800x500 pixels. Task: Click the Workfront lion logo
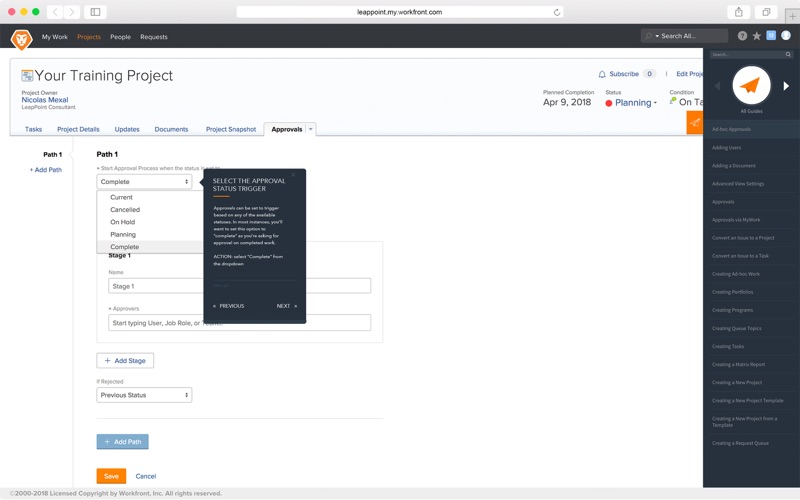tap(21, 39)
